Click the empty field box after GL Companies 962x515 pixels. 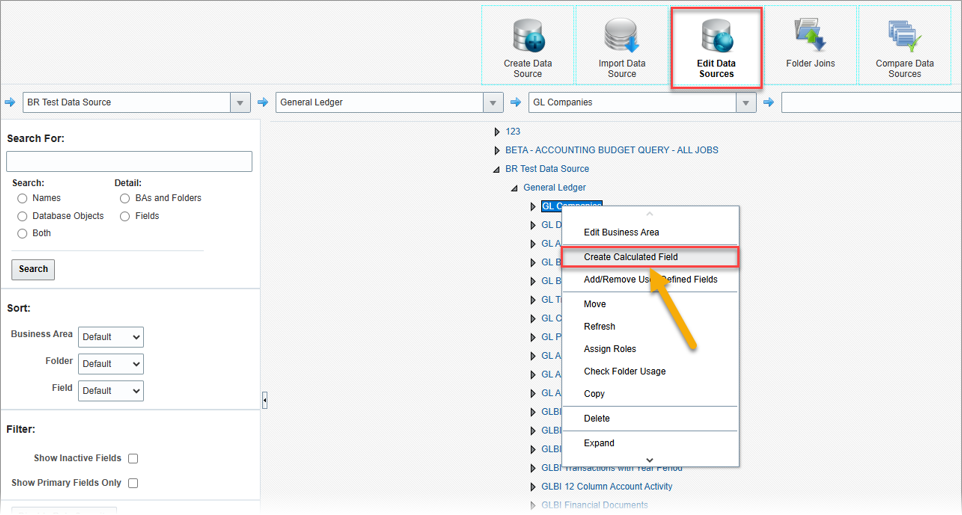(x=871, y=103)
